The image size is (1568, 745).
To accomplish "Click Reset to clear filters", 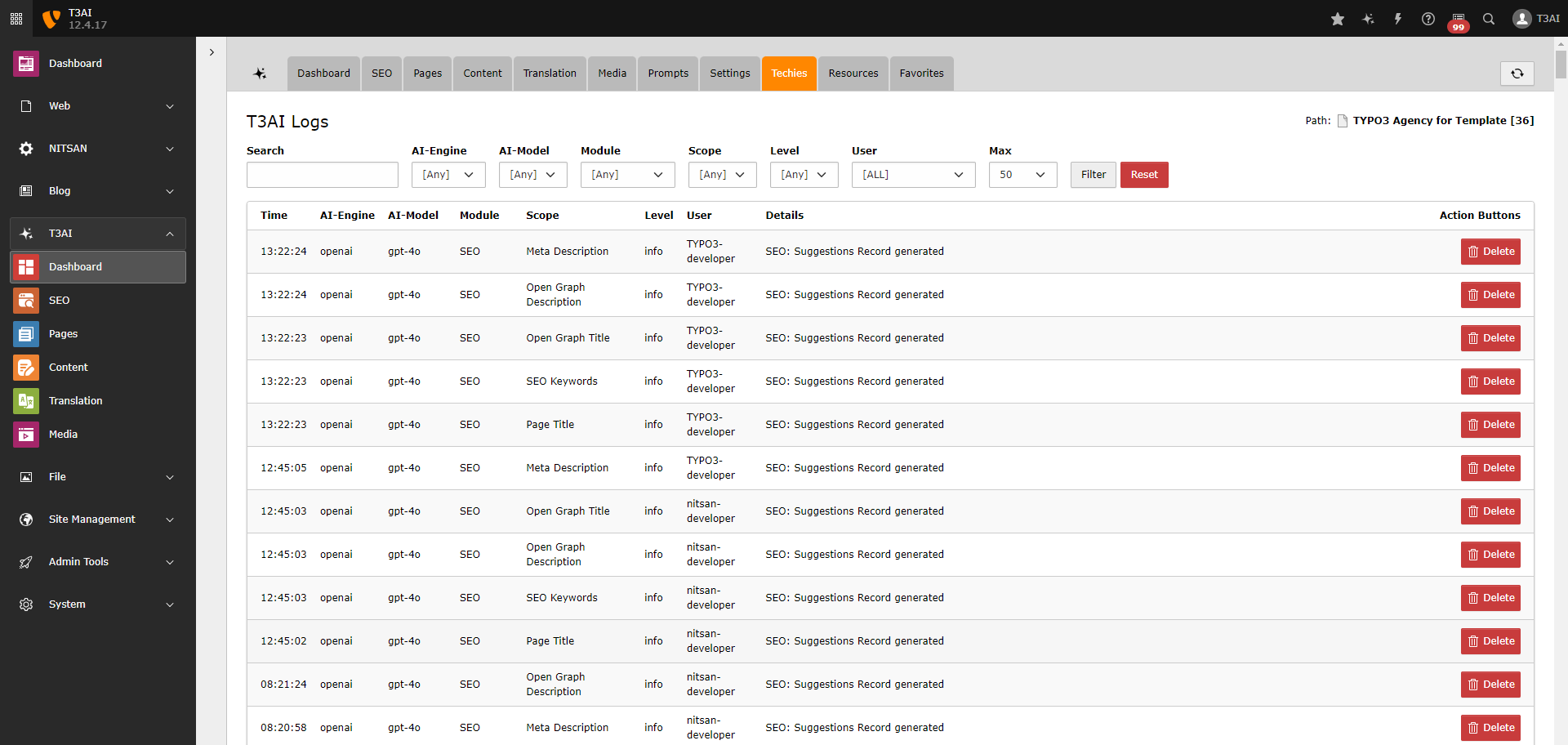I will [1144, 174].
